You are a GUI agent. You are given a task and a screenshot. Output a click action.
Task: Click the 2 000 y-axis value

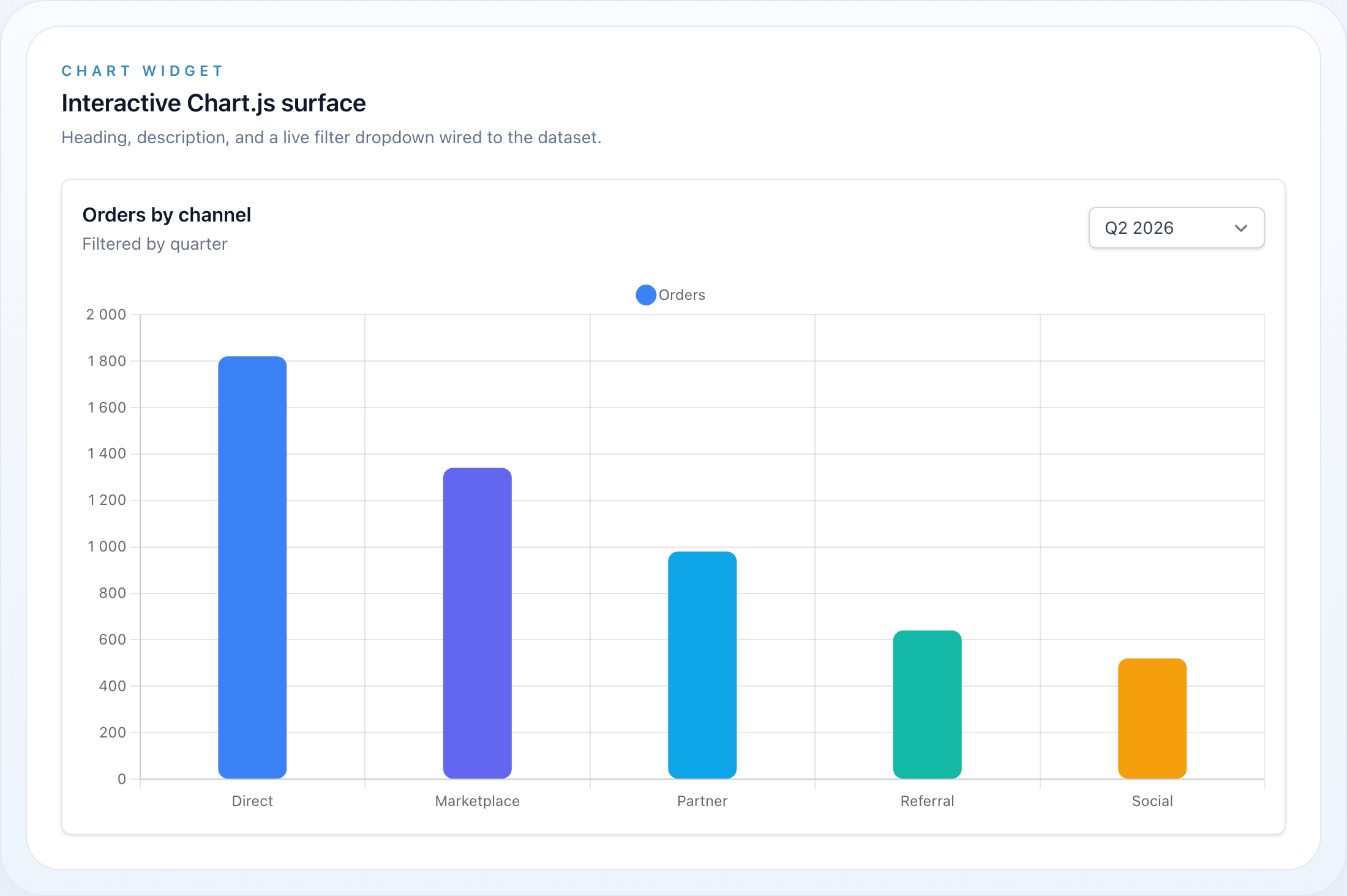(x=106, y=315)
